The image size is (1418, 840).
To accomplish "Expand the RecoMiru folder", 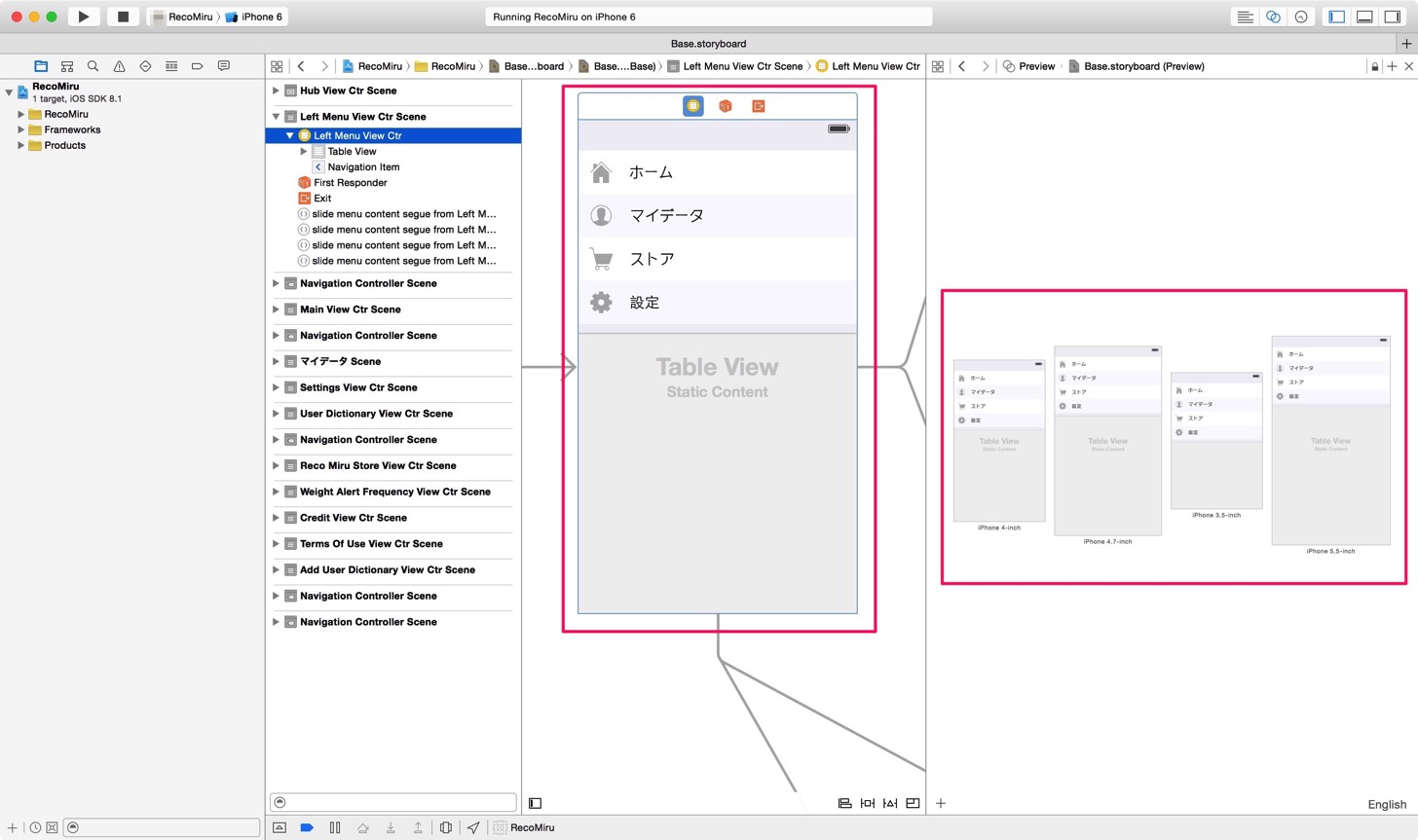I will coord(20,114).
